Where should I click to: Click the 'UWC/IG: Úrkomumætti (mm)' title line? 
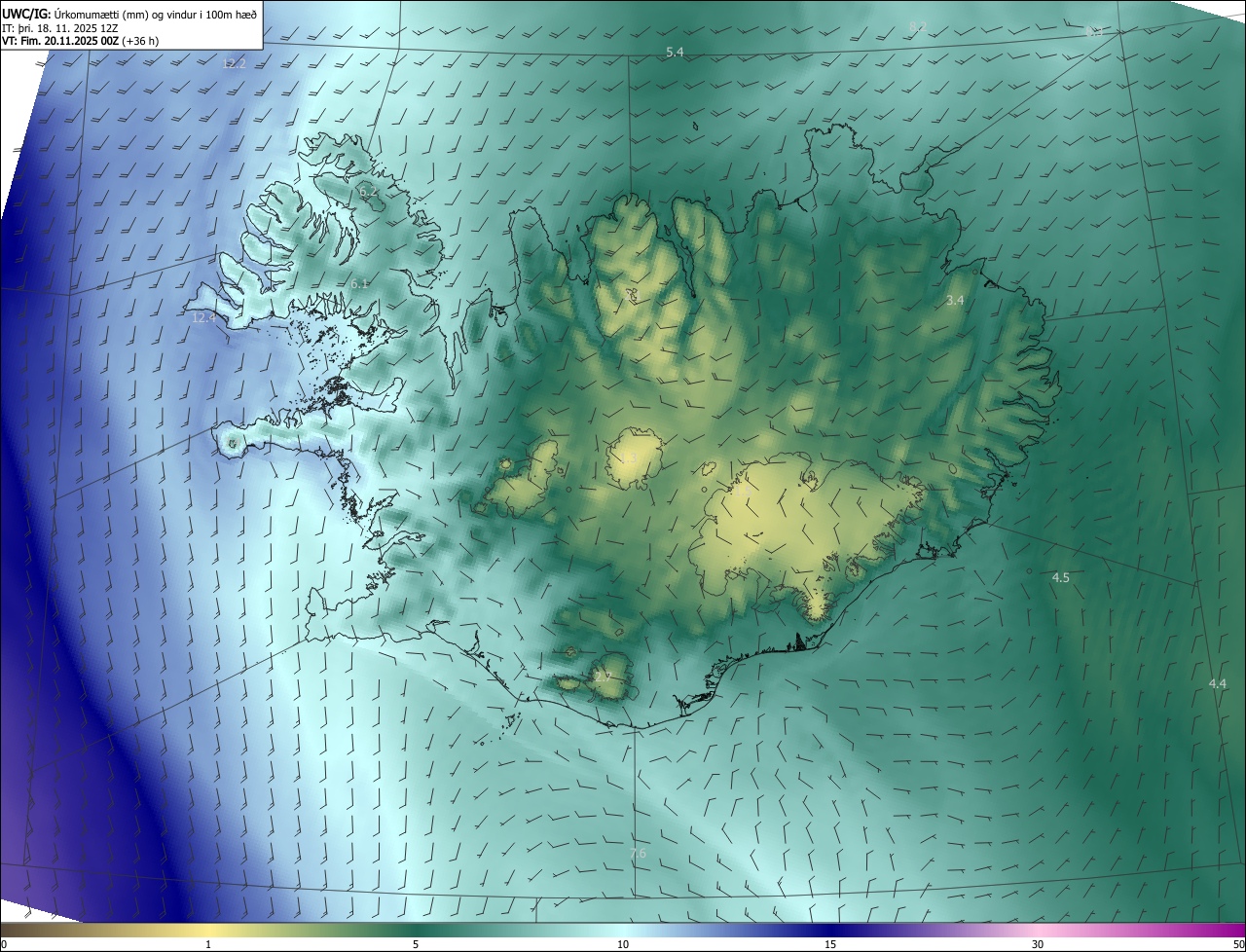(130, 13)
